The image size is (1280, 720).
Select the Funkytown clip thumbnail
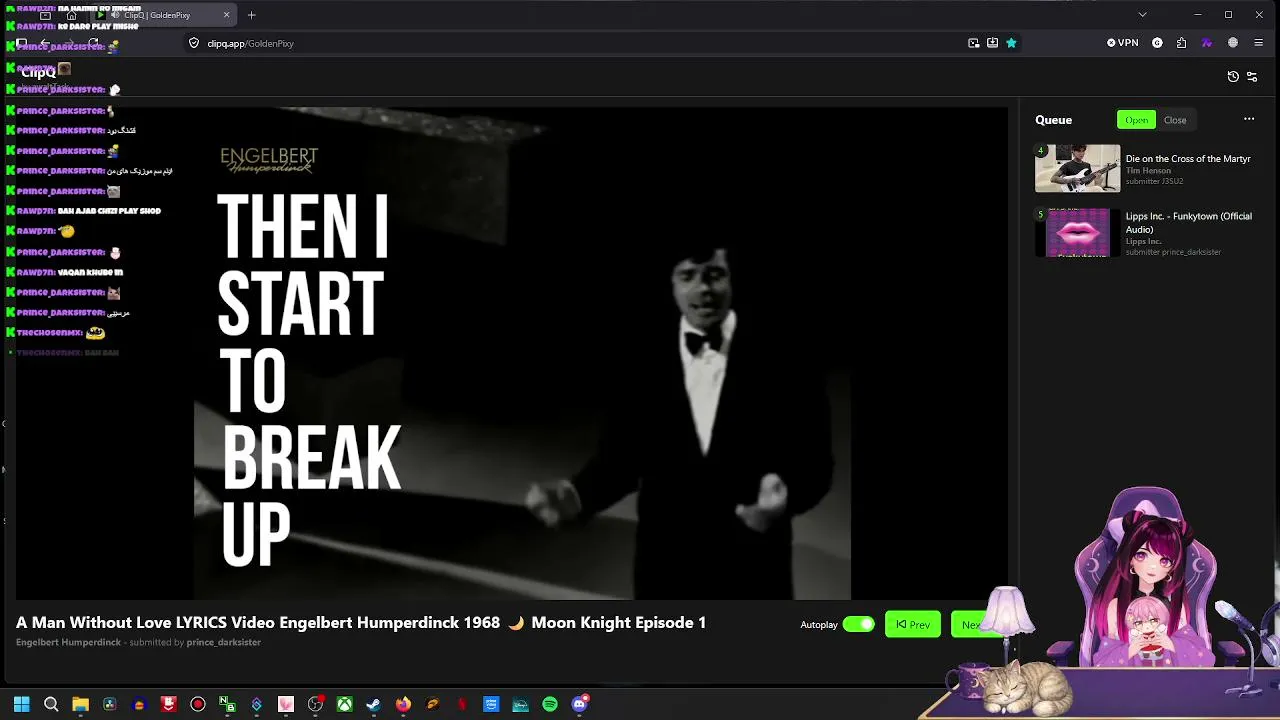tap(1078, 232)
